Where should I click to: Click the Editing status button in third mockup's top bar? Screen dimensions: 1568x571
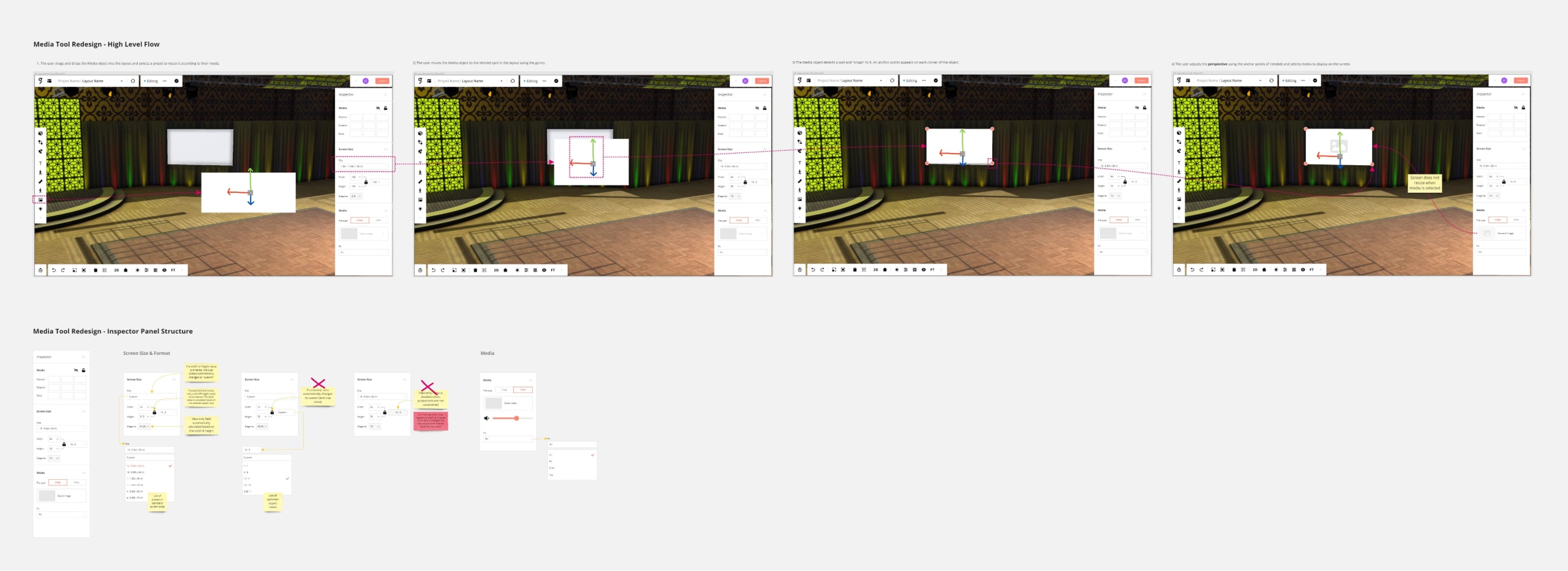point(911,81)
